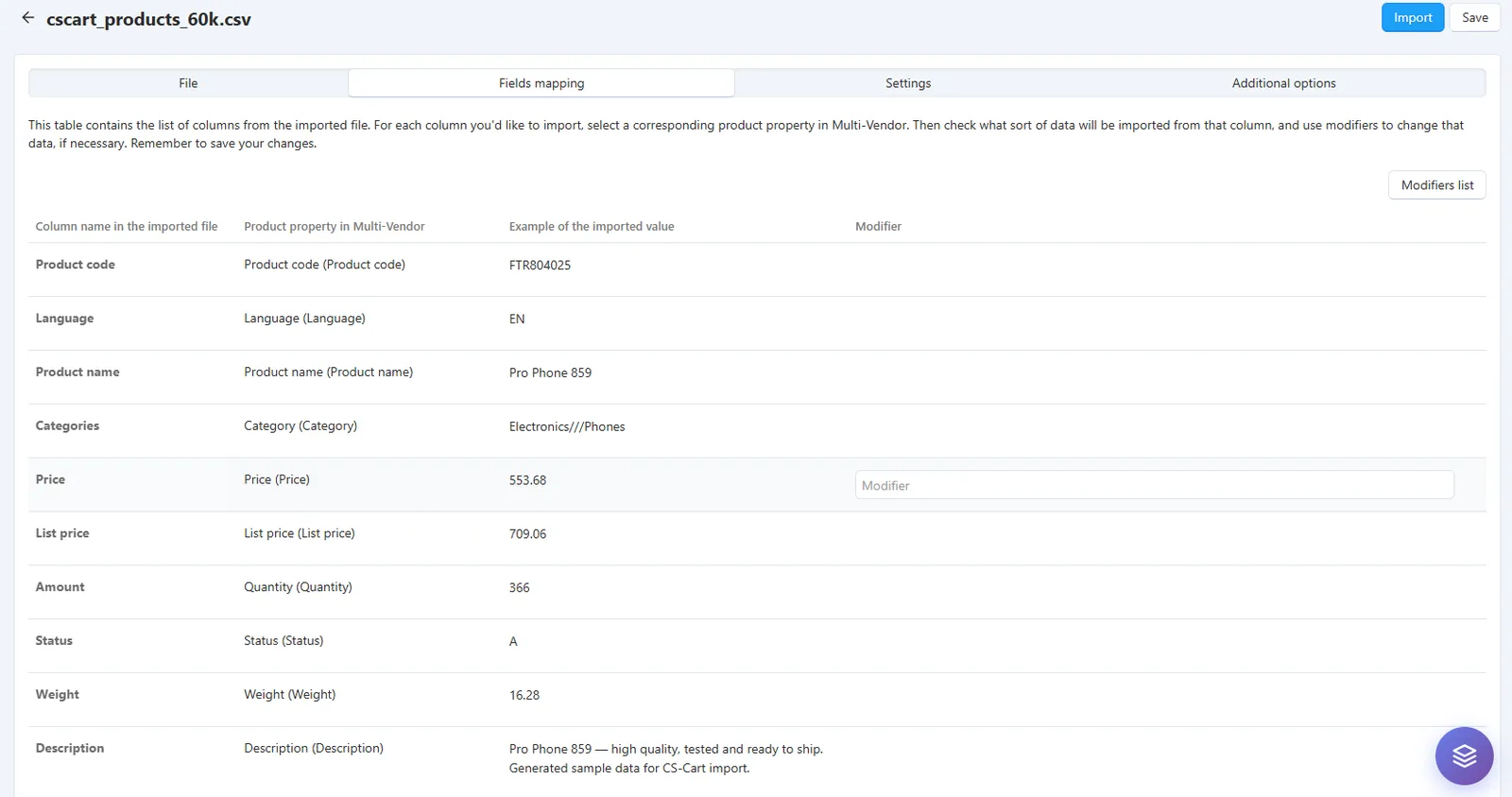Click the Description example text
1512x797 pixels.
[665, 758]
